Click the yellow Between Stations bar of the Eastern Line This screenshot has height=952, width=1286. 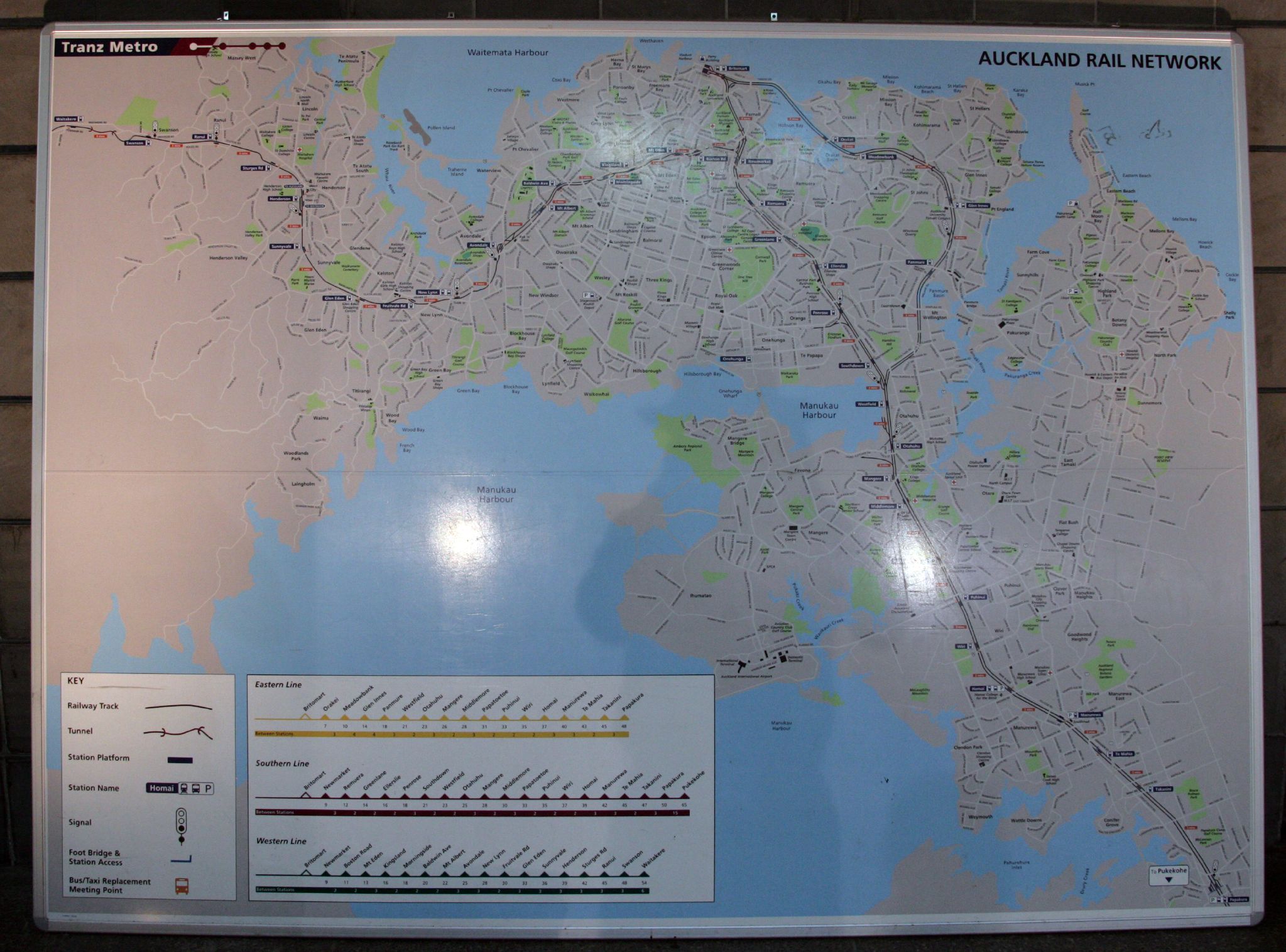[442, 733]
